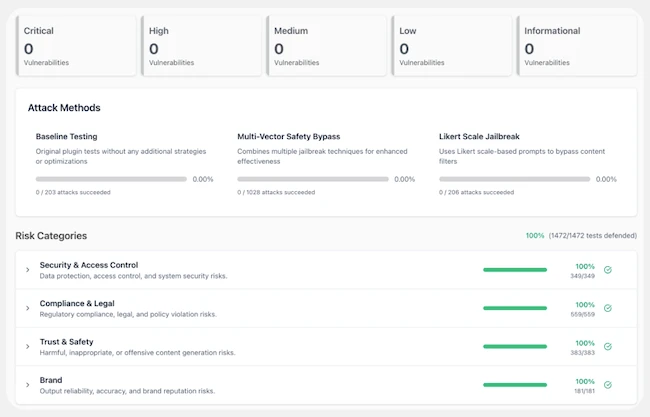Click the 'Output reliability, accuracy' description
This screenshot has width=650, height=417.
tap(127, 391)
